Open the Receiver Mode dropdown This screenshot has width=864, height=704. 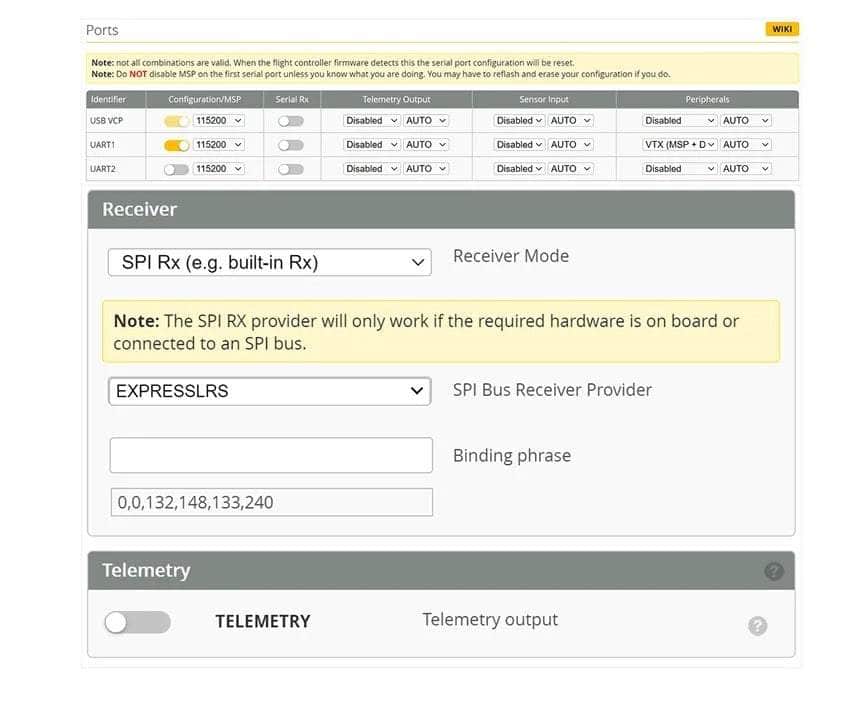pos(269,263)
